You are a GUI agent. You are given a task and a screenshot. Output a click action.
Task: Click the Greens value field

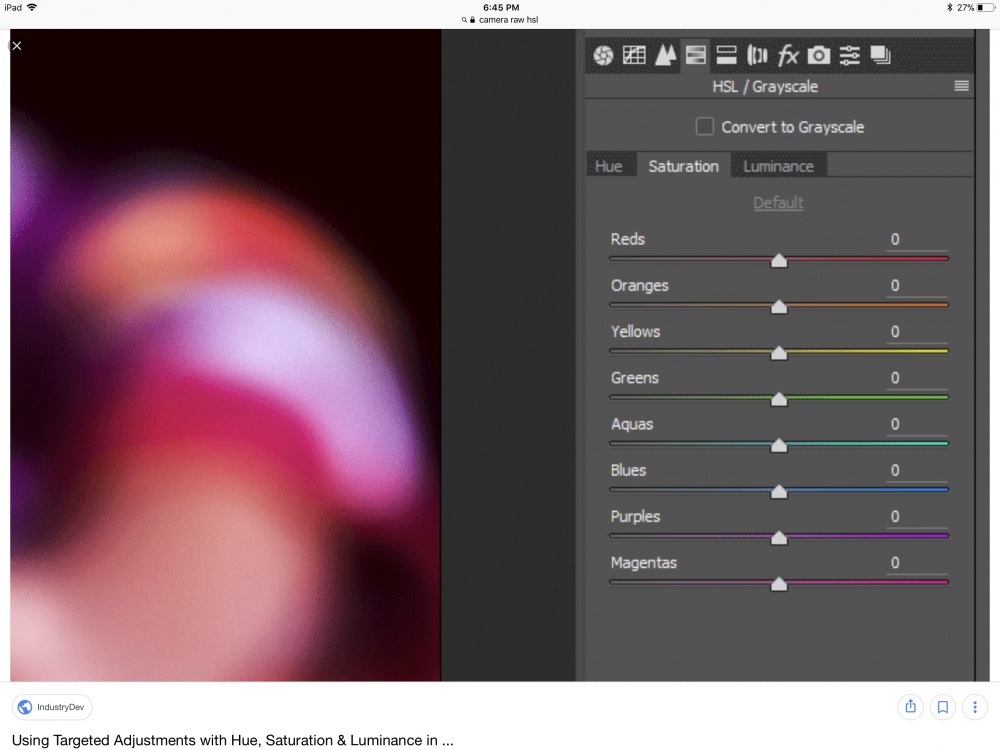[x=916, y=378]
